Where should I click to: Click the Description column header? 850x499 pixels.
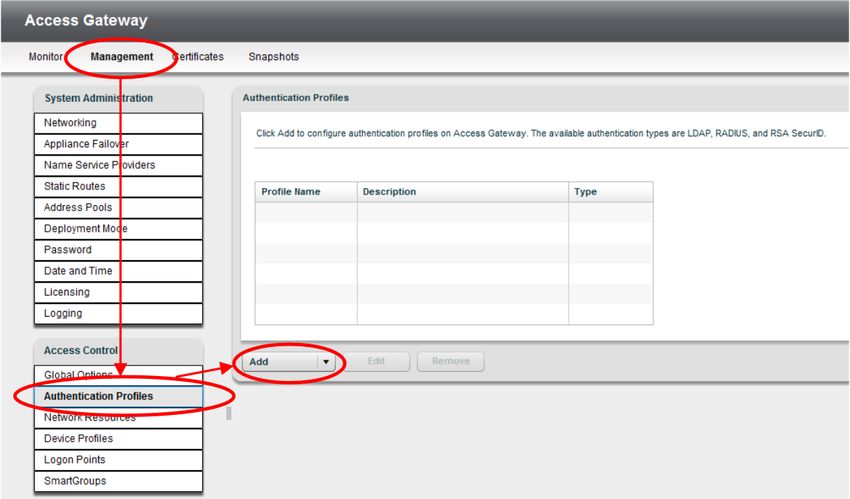pyautogui.click(x=463, y=192)
